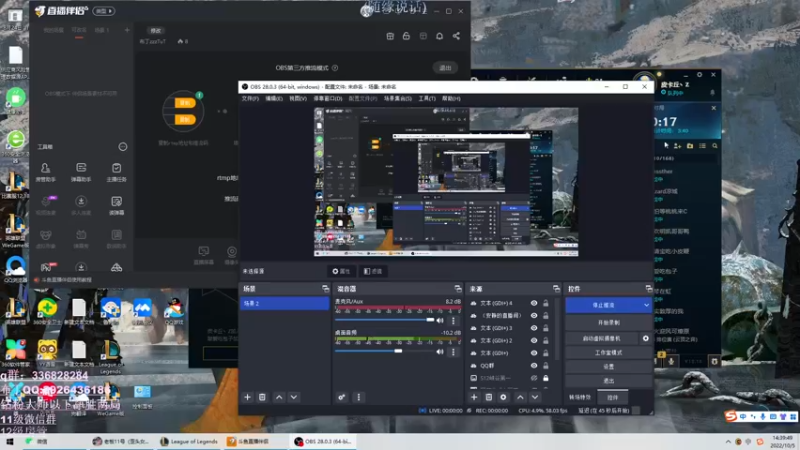800x450 pixels.
Task: Click help icon beside OBS第三方推流模式
Action: pyautogui.click(x=335, y=68)
